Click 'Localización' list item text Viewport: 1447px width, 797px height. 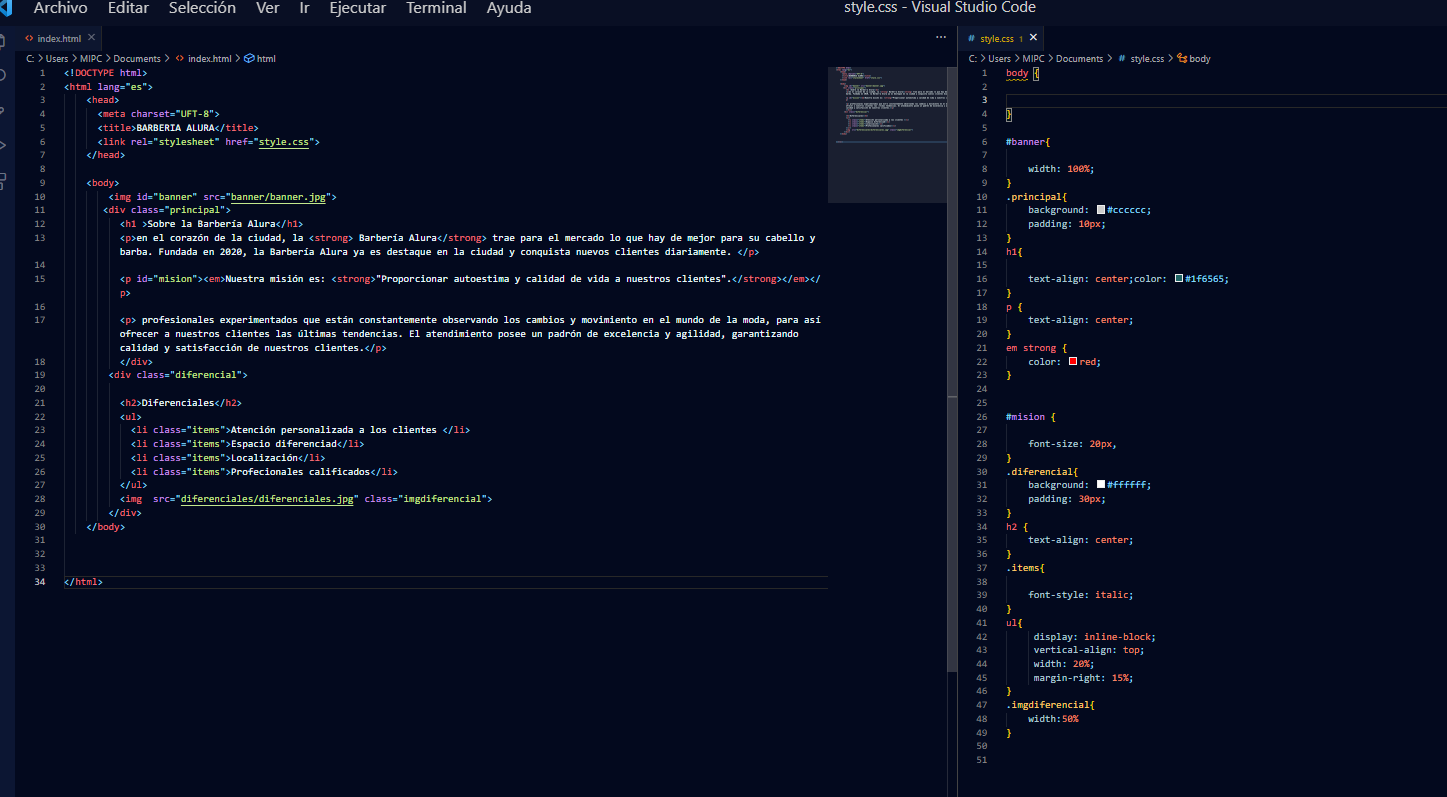point(264,457)
